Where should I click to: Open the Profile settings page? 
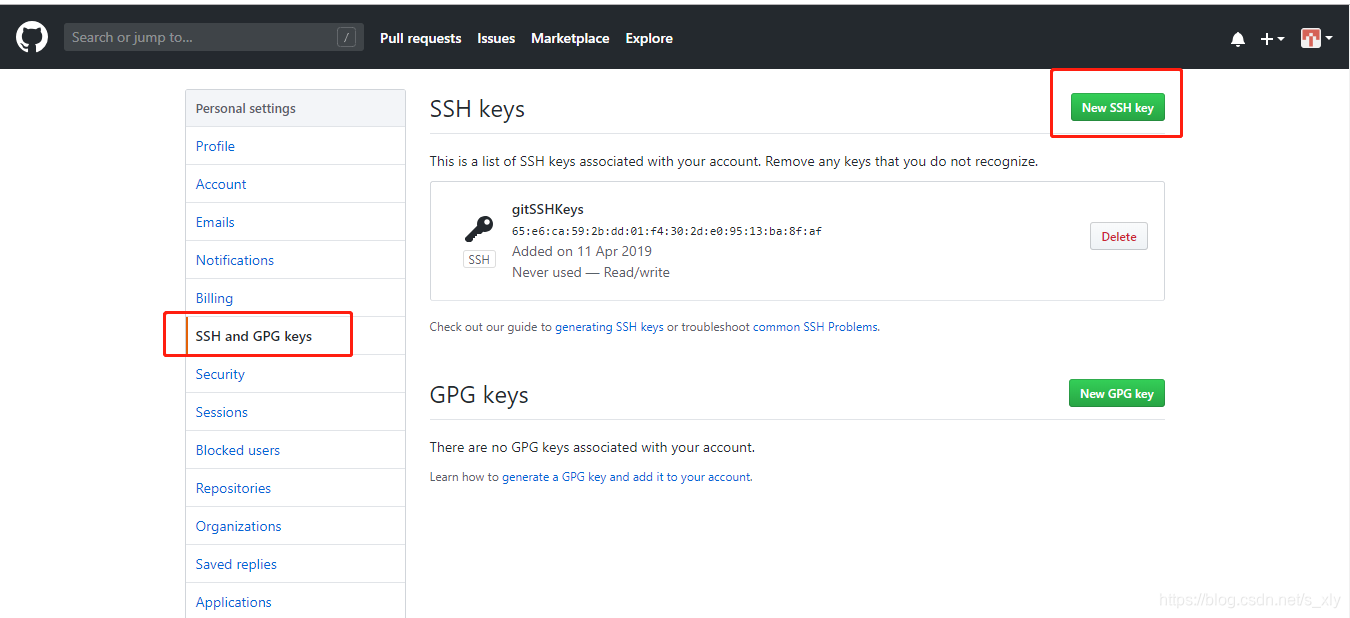(x=295, y=146)
